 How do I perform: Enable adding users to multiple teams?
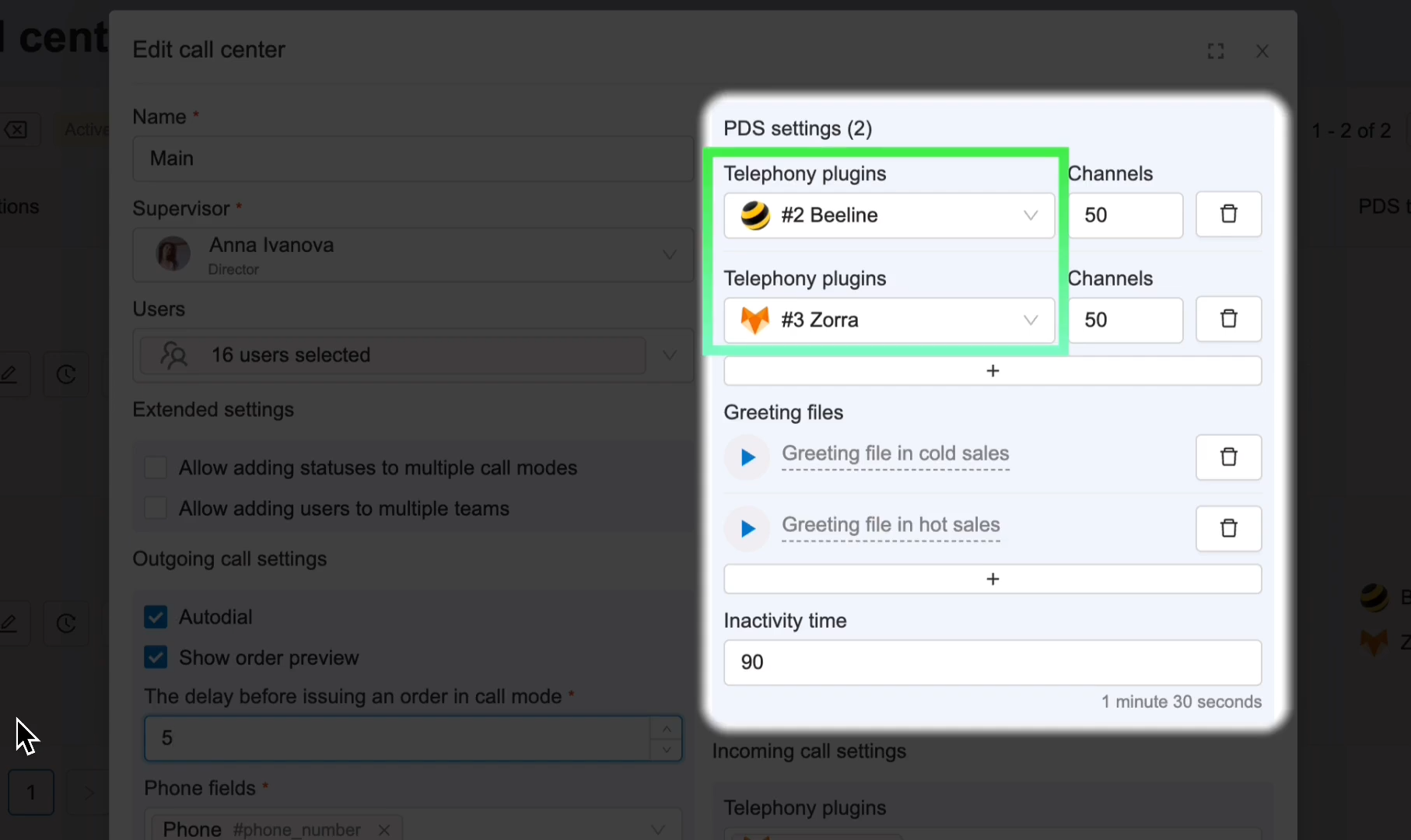pos(156,508)
